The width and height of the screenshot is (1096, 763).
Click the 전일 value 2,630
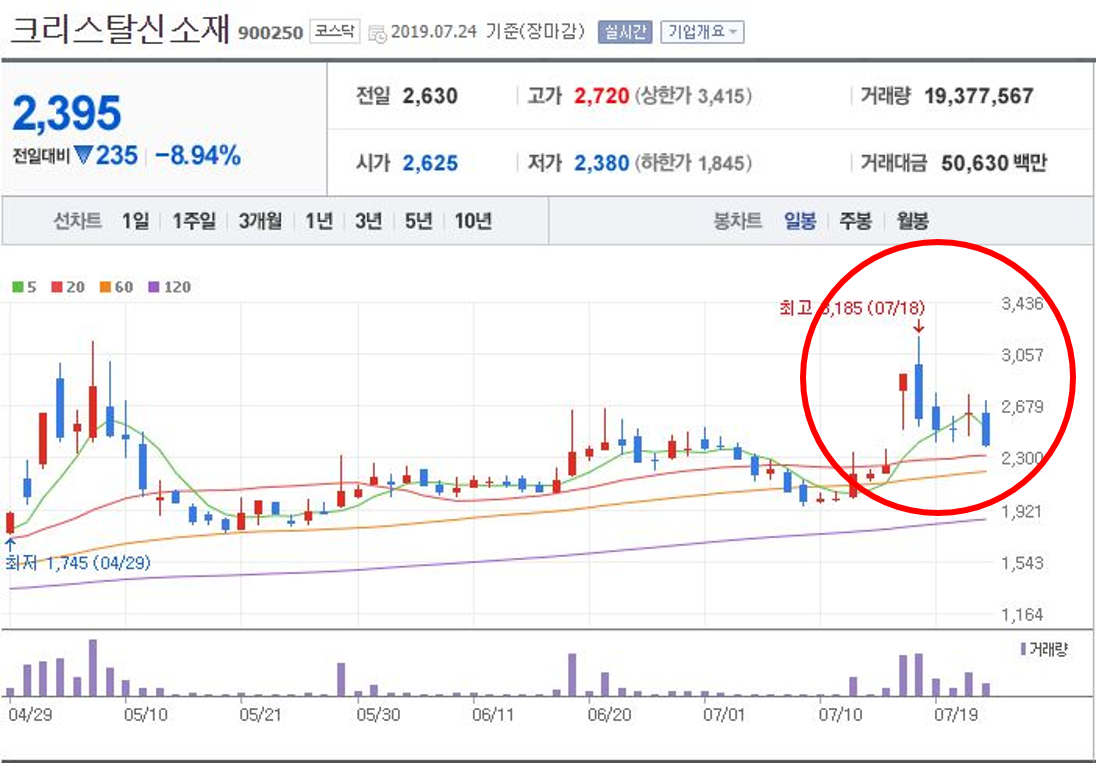430,96
